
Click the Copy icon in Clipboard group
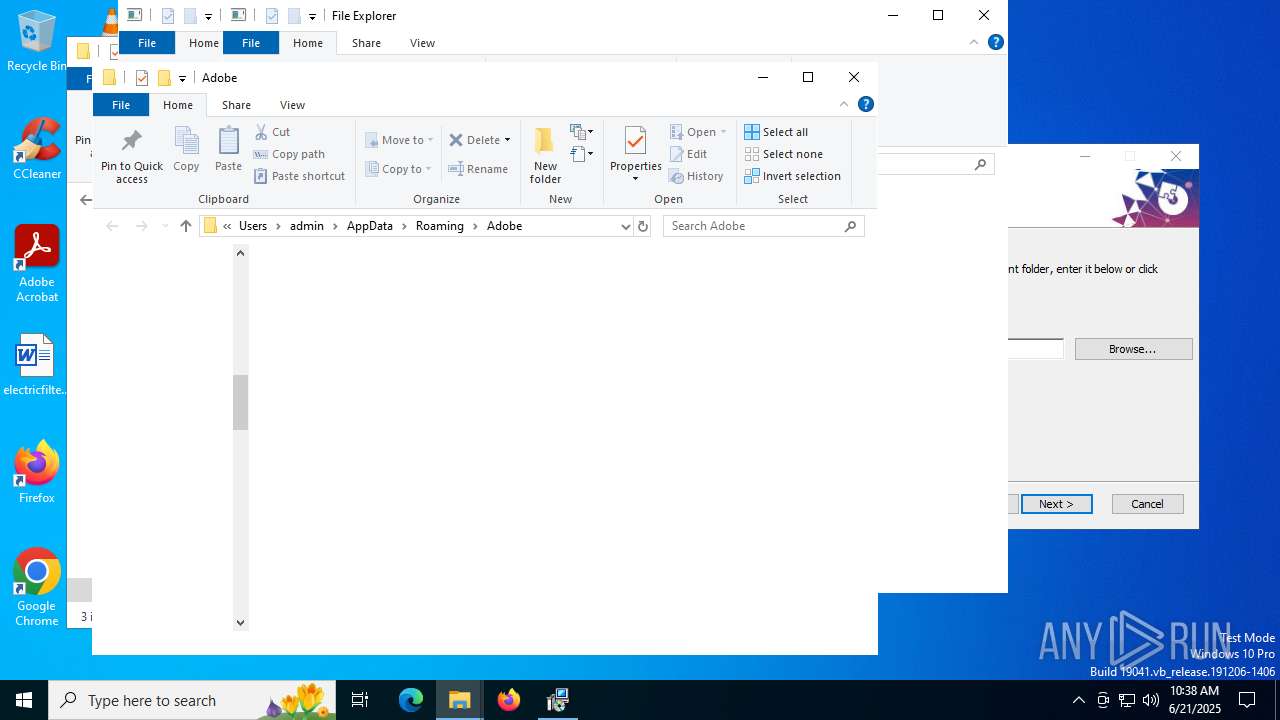186,149
